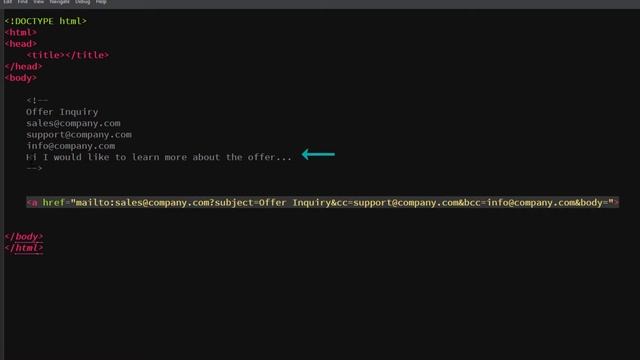Click the closing </body> tag
The height and width of the screenshot is (360, 640).
pos(23,237)
